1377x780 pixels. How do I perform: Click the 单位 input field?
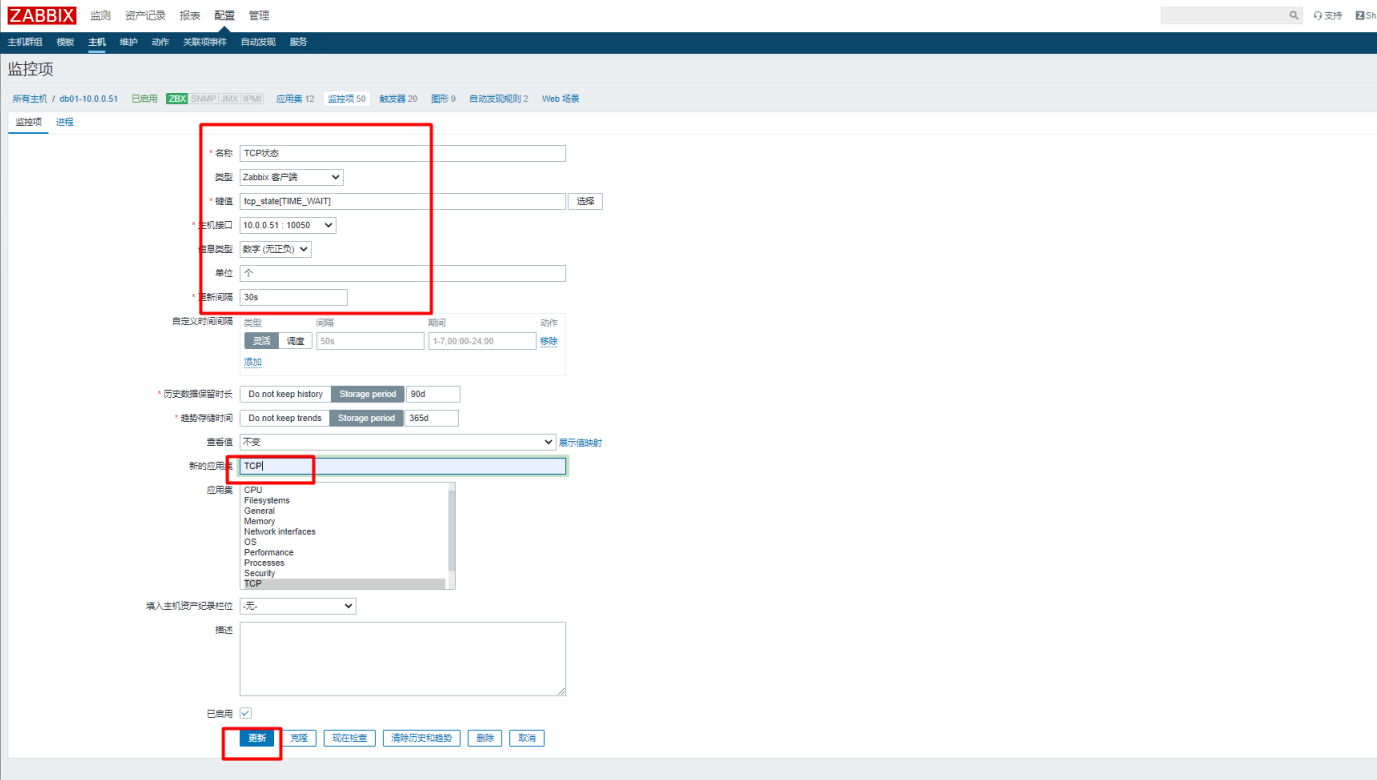point(402,273)
